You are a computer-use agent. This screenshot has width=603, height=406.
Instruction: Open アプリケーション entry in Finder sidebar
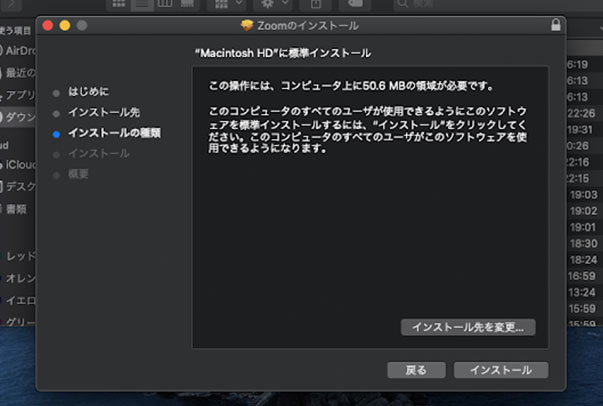pyautogui.click(x=17, y=95)
